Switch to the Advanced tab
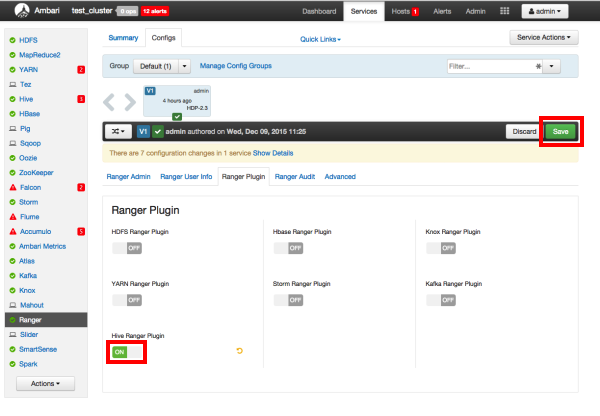This screenshot has height=416, width=600. [340, 176]
